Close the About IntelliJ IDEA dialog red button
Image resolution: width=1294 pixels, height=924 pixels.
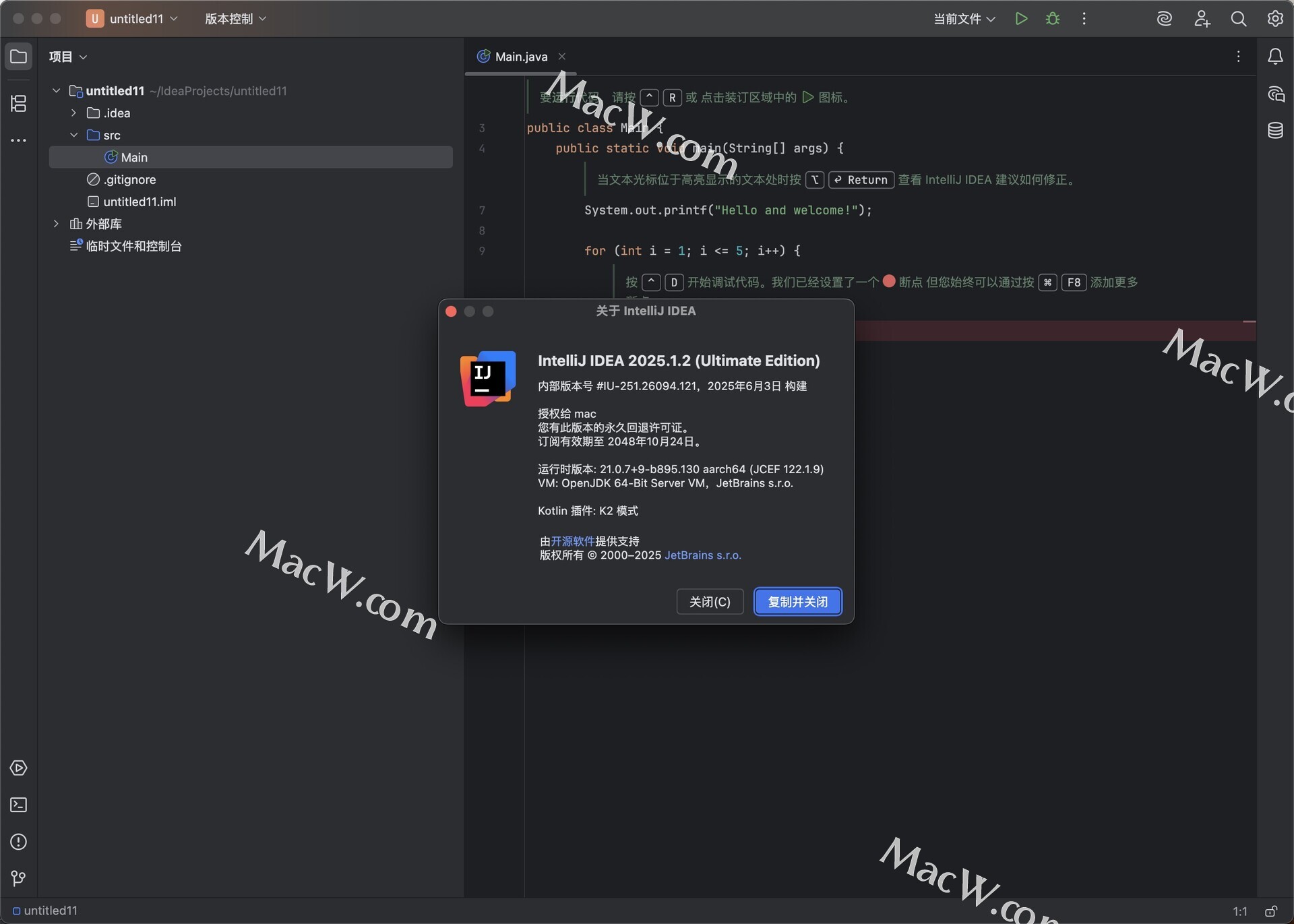pyautogui.click(x=452, y=311)
